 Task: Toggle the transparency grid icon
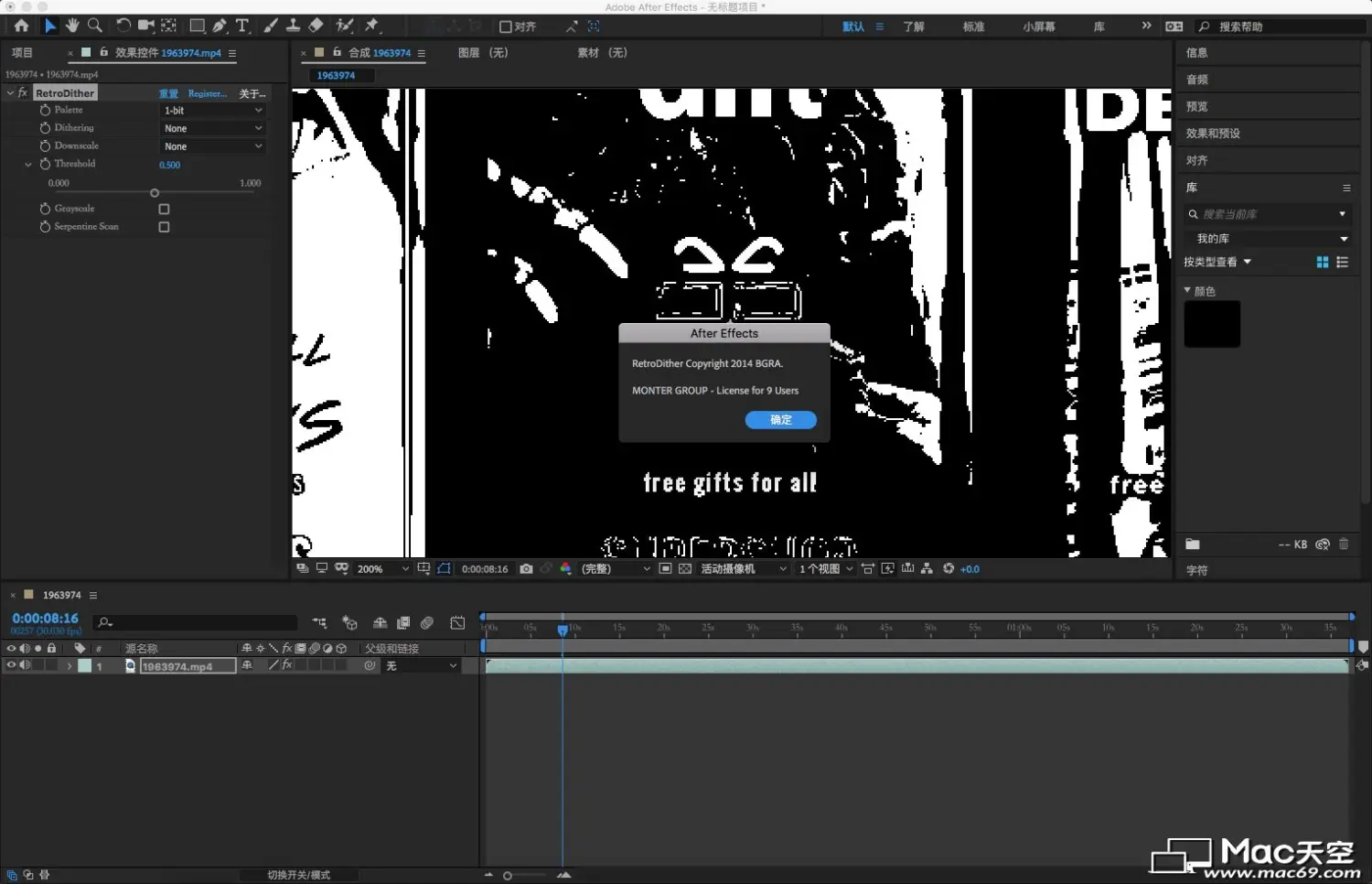coord(685,569)
